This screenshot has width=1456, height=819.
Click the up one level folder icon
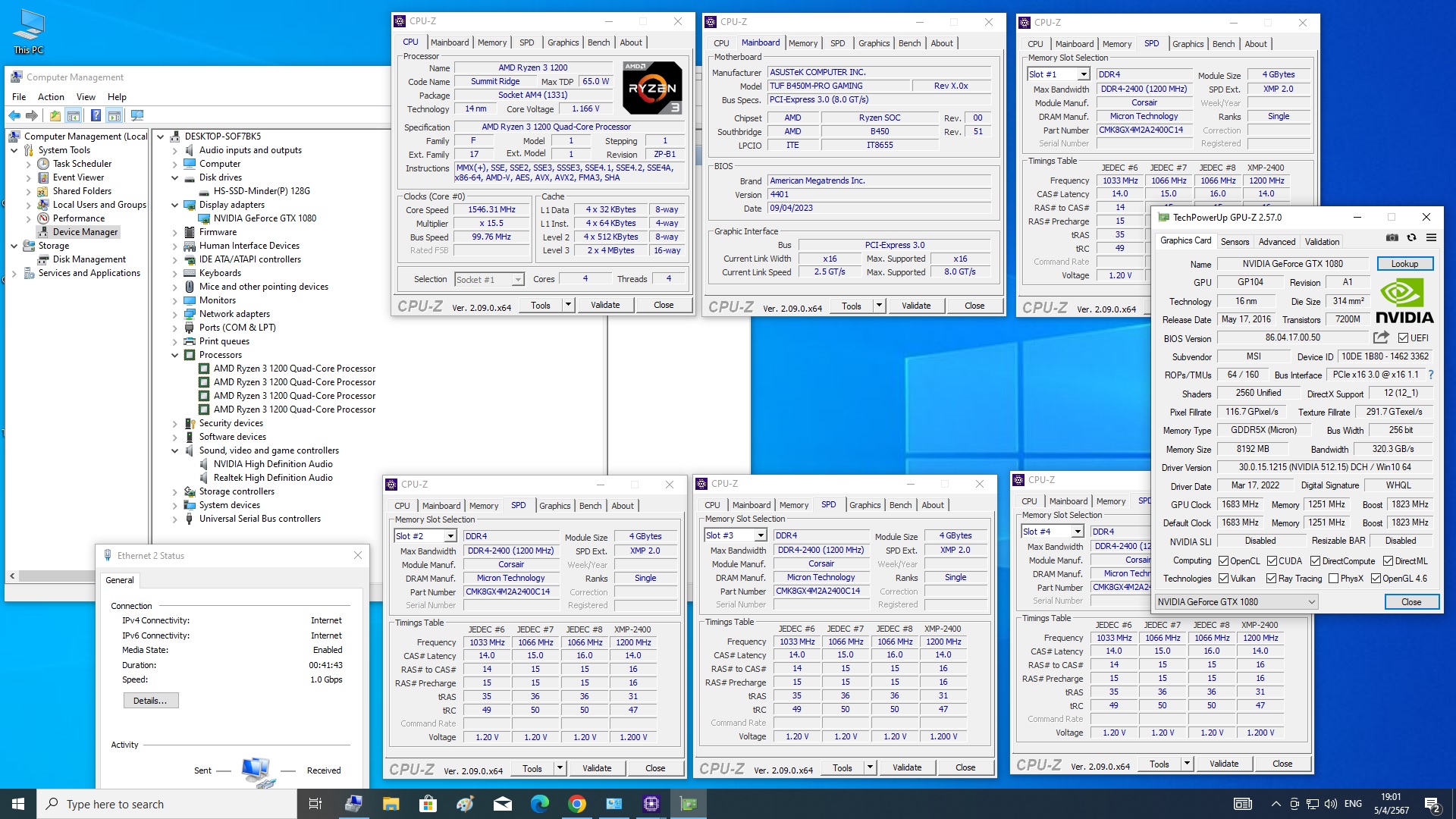coord(55,115)
